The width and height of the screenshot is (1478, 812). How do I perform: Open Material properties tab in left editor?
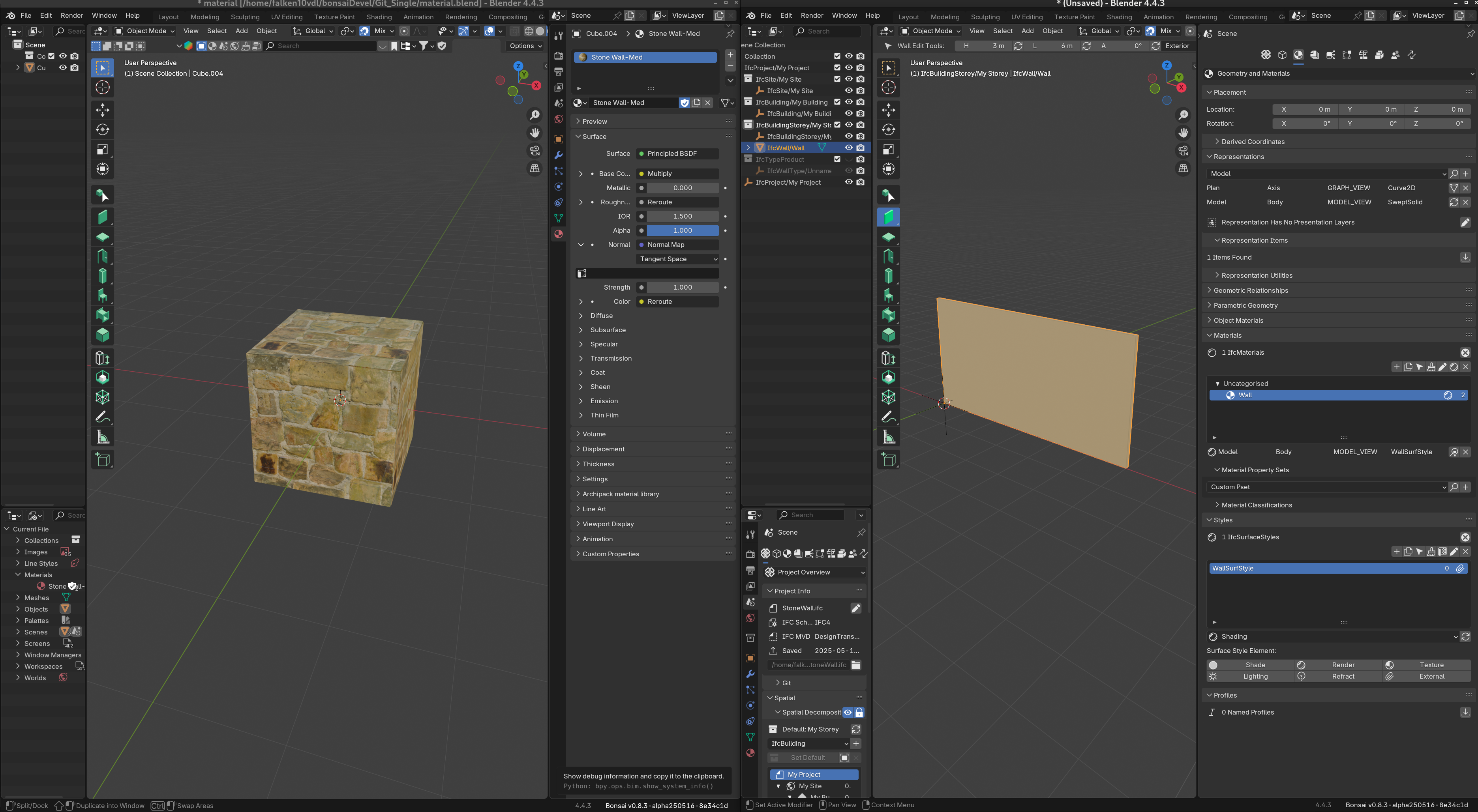click(x=558, y=234)
